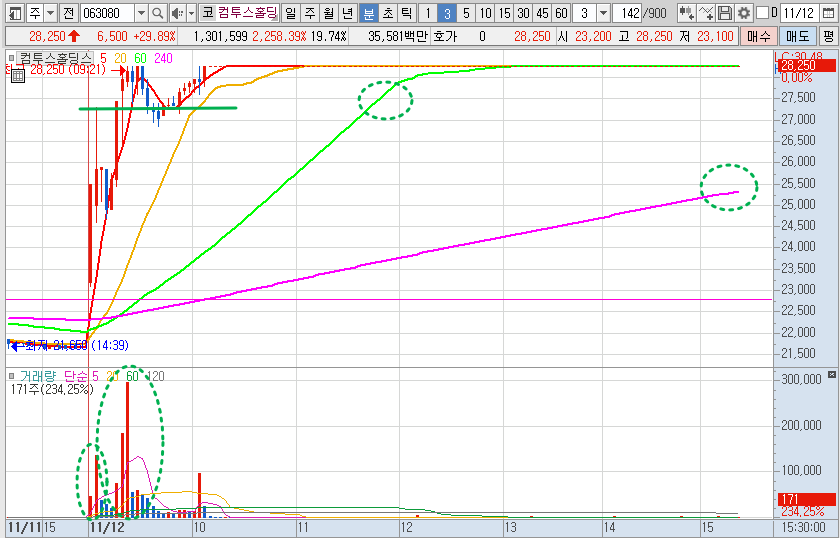Select the 1 minute interval
Viewport: 840px width, 538px height.
click(x=428, y=13)
